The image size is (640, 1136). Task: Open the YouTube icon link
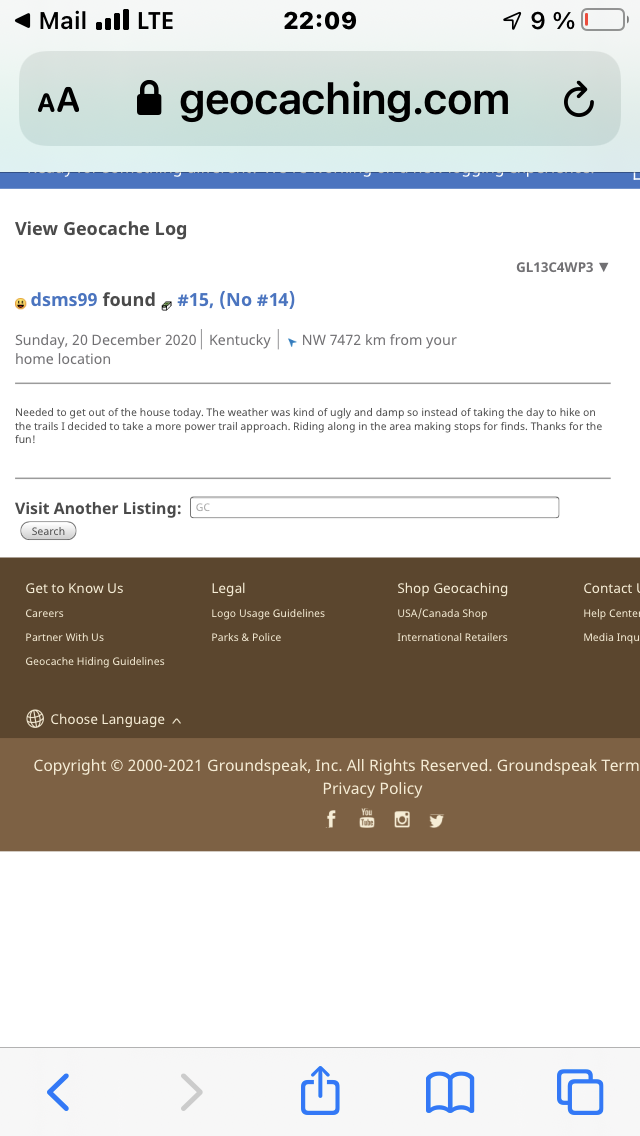pos(367,818)
